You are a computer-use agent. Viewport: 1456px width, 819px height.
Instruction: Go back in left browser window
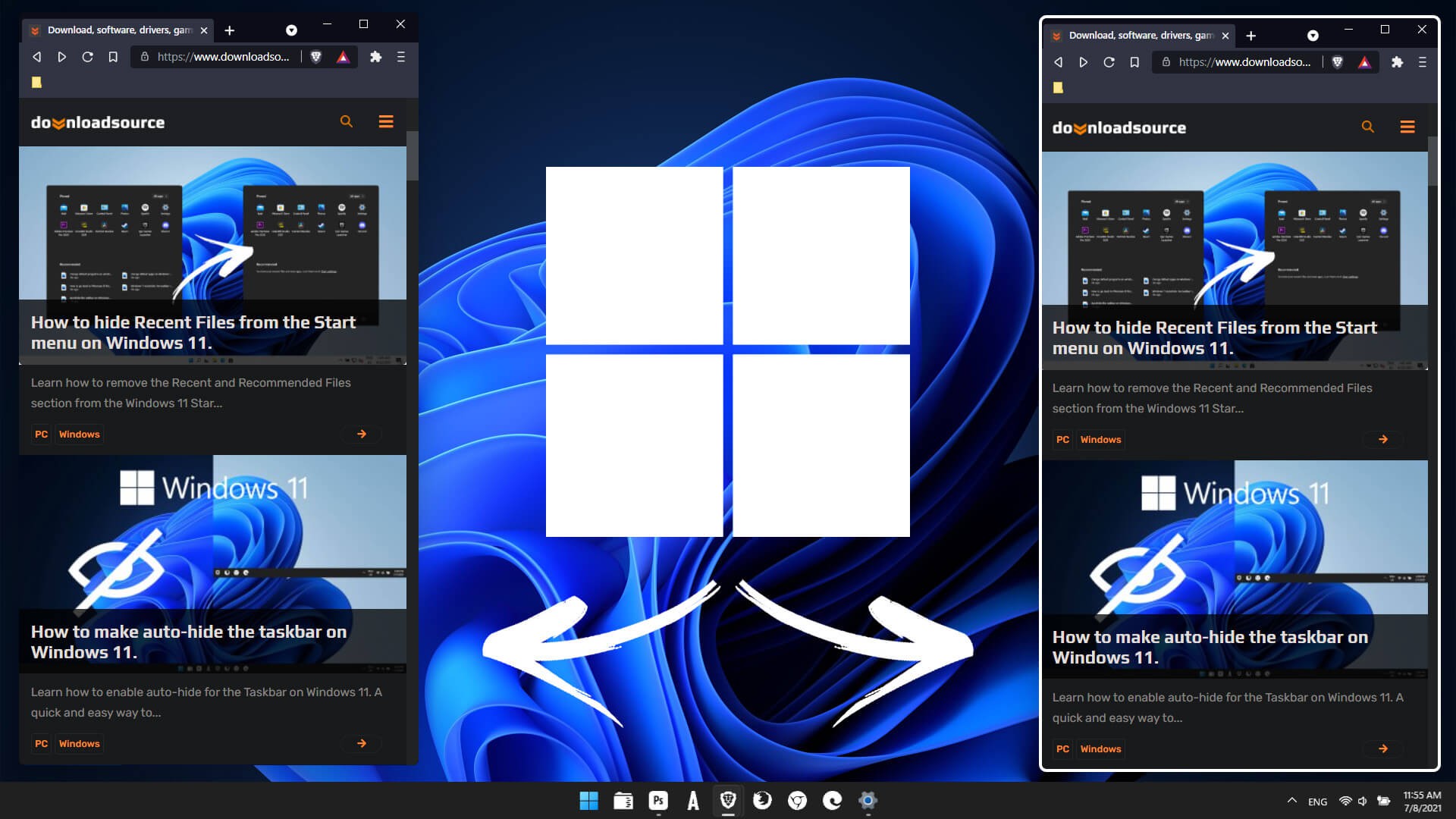coord(36,57)
